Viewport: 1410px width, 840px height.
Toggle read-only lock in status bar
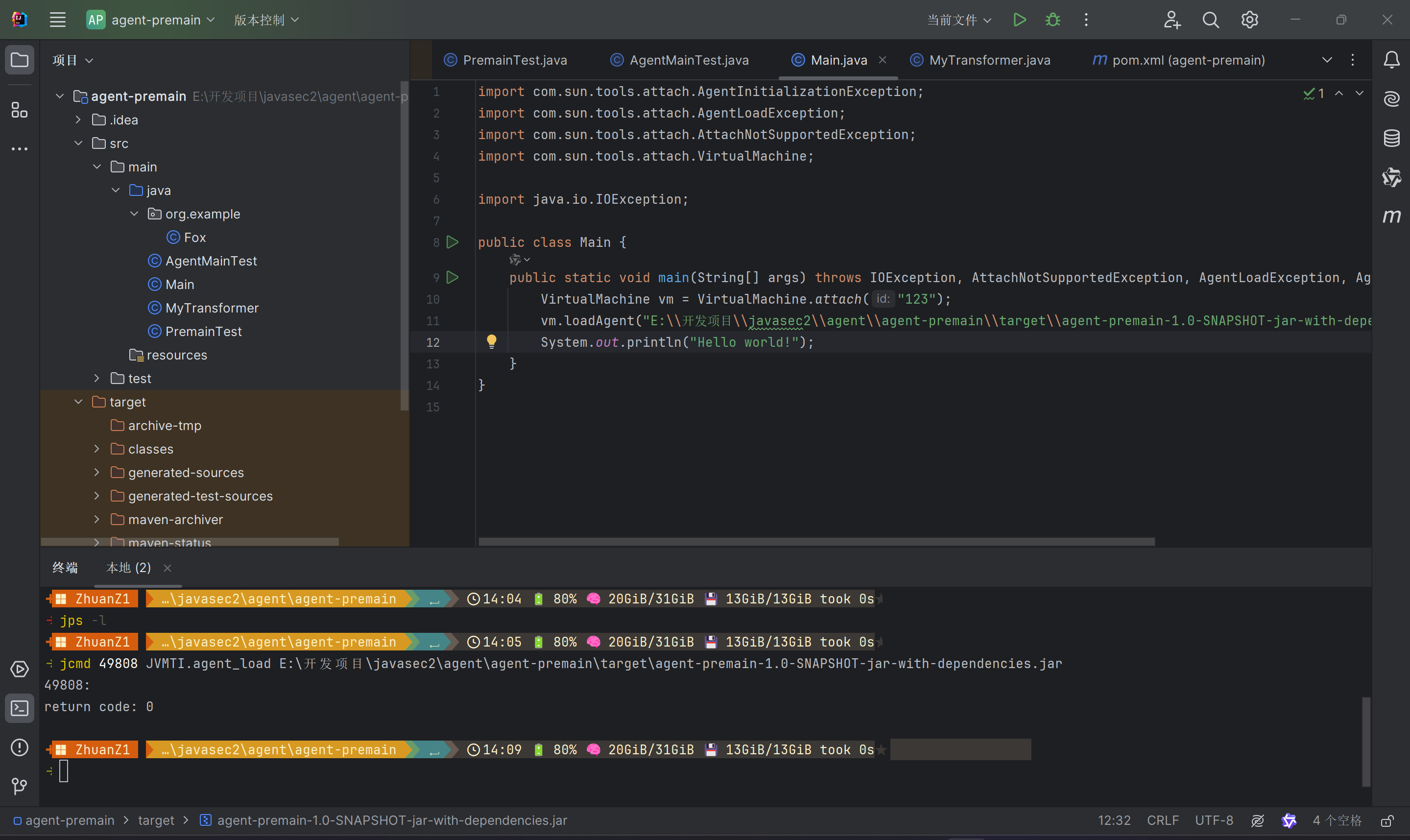point(1387,821)
